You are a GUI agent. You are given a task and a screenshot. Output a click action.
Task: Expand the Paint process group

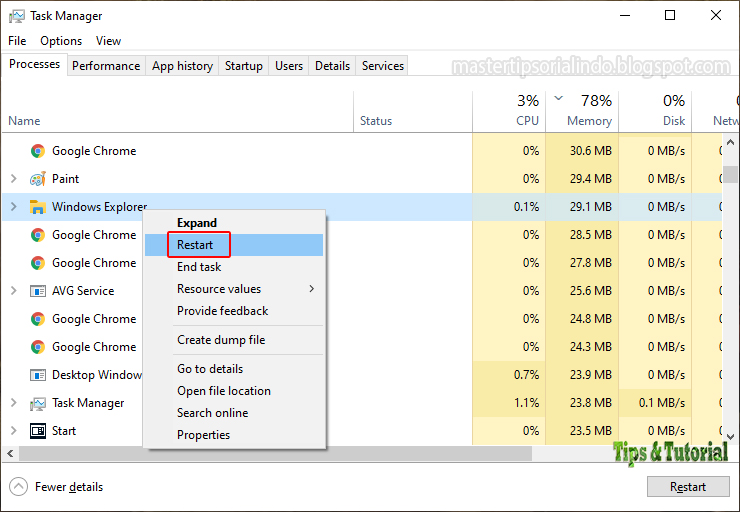coord(14,179)
